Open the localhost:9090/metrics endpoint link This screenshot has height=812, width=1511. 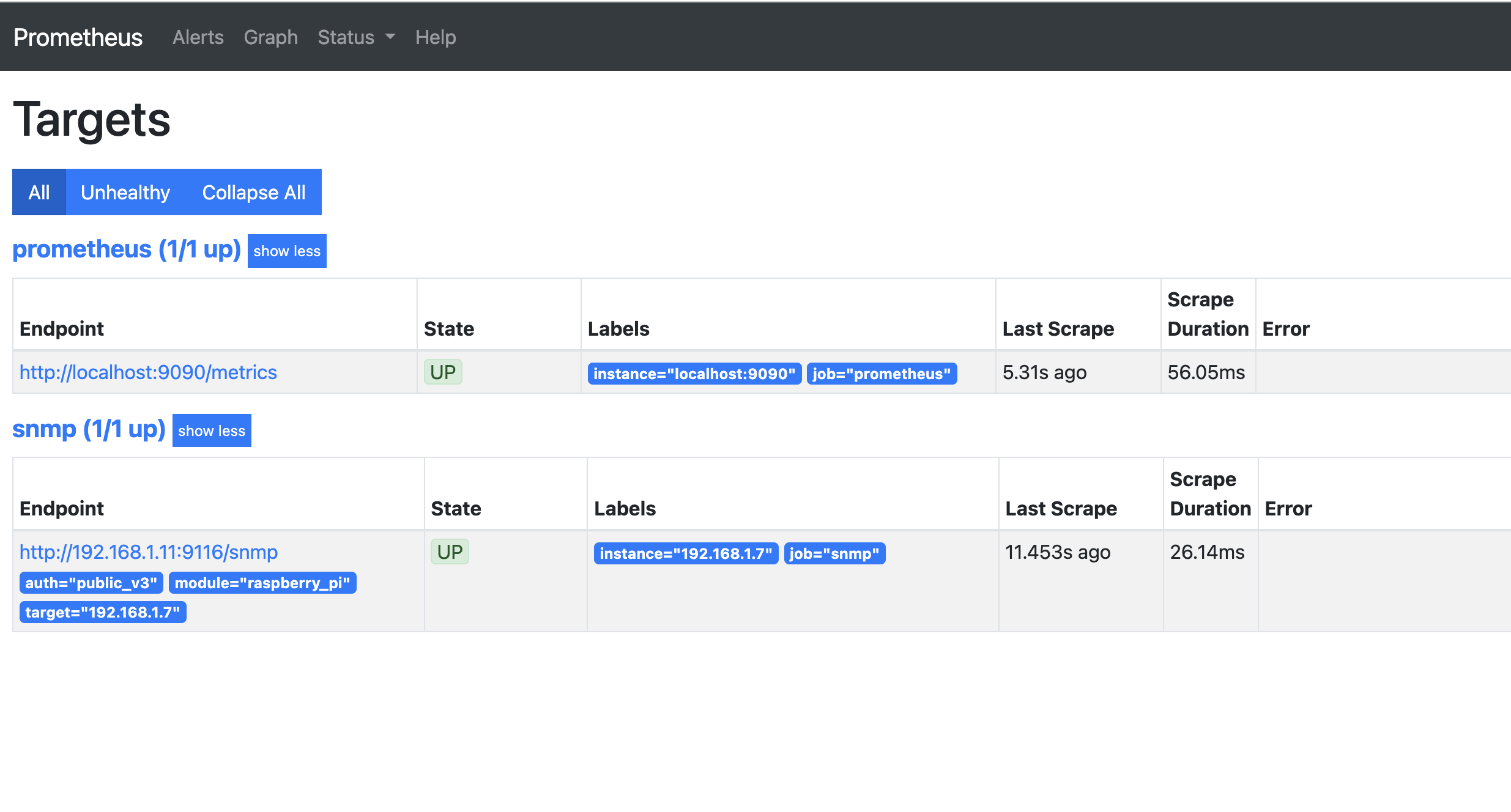[x=148, y=372]
